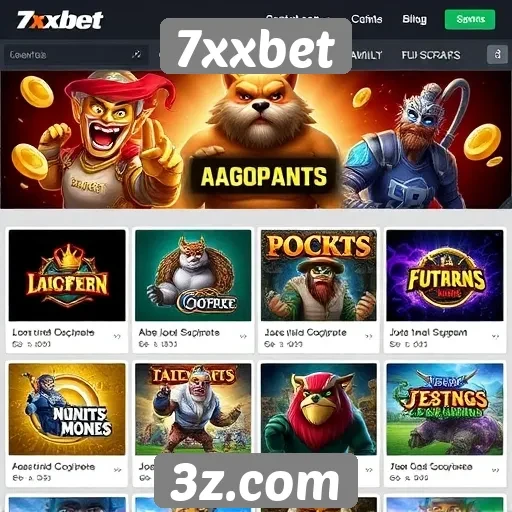The width and height of the screenshot is (512, 512).
Task: Open the FUTARNS game thumbnail
Action: tap(445, 275)
